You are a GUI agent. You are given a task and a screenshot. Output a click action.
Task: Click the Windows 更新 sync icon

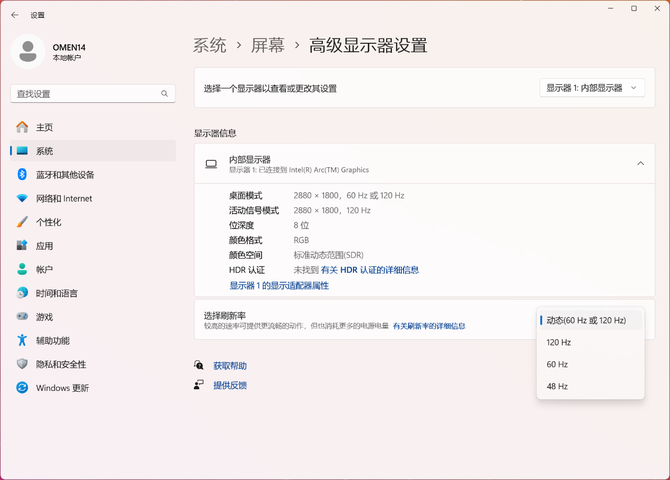tap(22, 388)
